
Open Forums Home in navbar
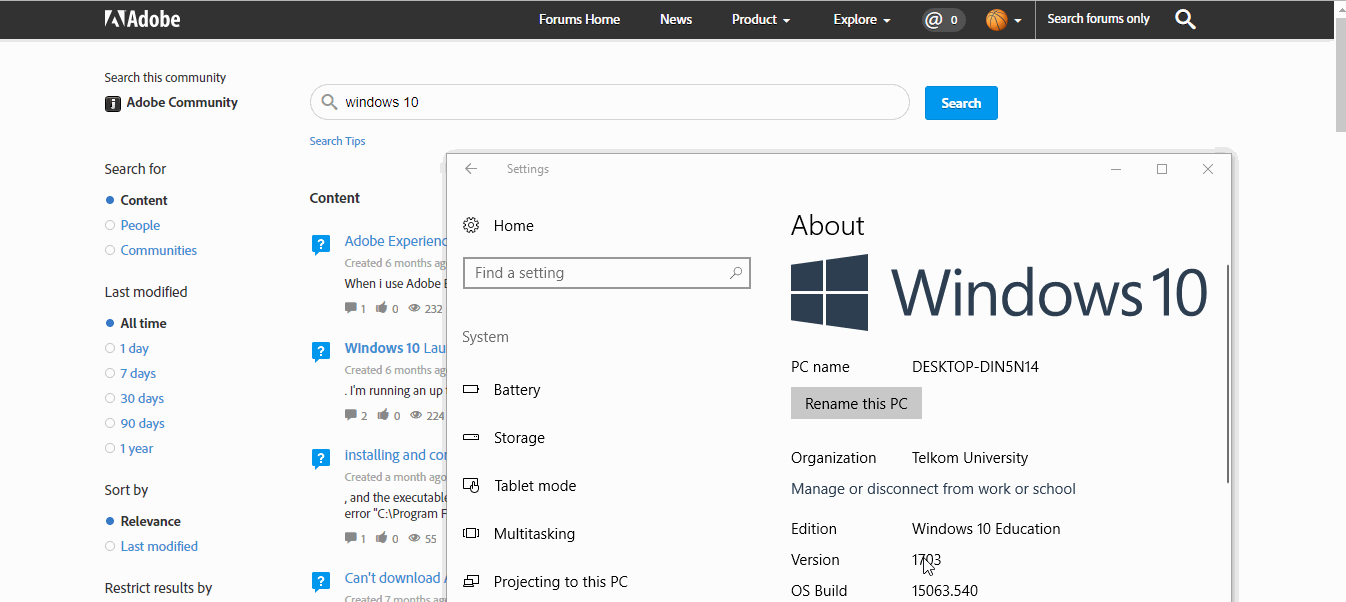[579, 19]
